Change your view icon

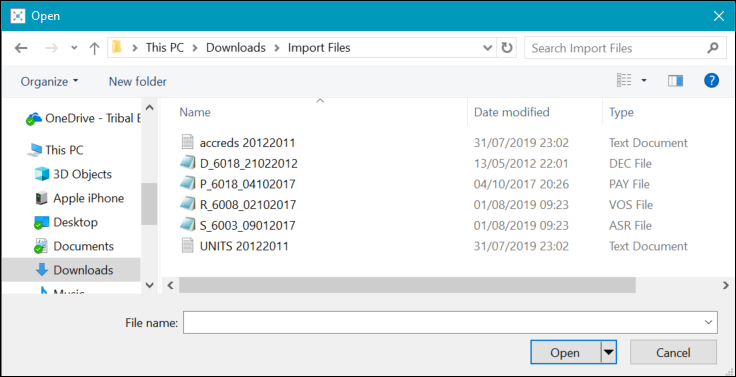[x=624, y=81]
